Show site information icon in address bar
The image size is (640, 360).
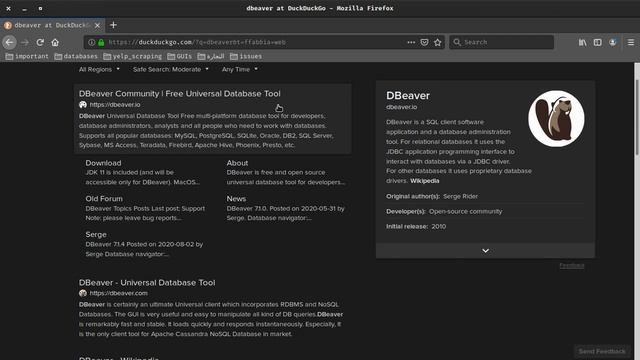tap(91, 42)
